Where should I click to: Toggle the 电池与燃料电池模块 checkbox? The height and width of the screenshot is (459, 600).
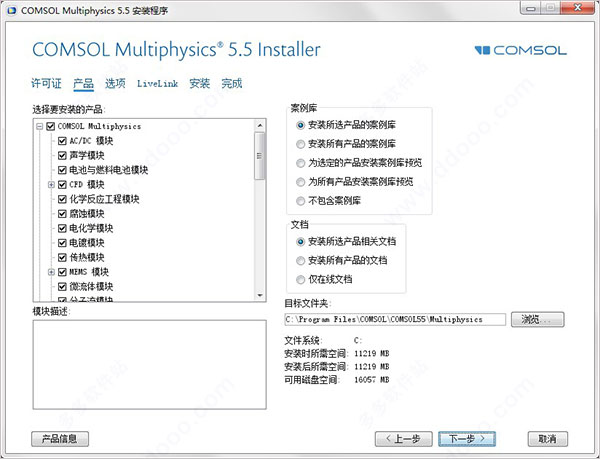click(x=62, y=170)
